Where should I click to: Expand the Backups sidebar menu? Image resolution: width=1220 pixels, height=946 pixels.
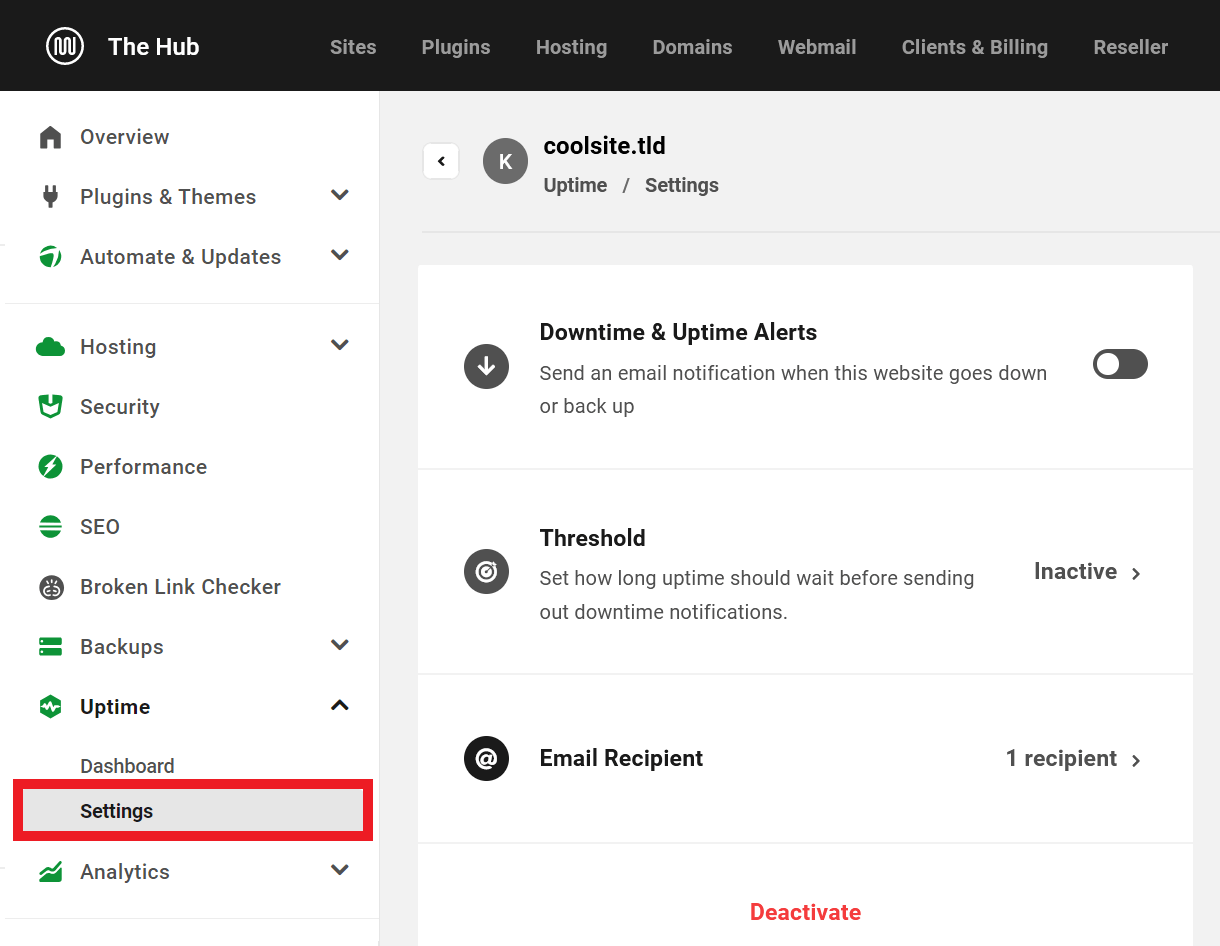pos(339,645)
